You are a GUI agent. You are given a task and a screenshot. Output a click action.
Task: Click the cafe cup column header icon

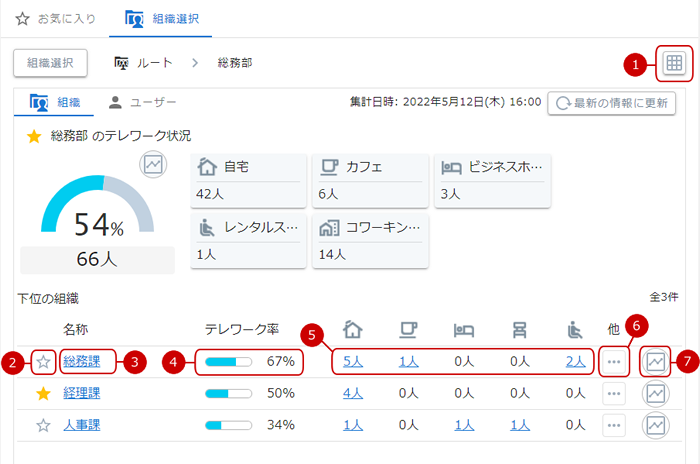pos(408,330)
